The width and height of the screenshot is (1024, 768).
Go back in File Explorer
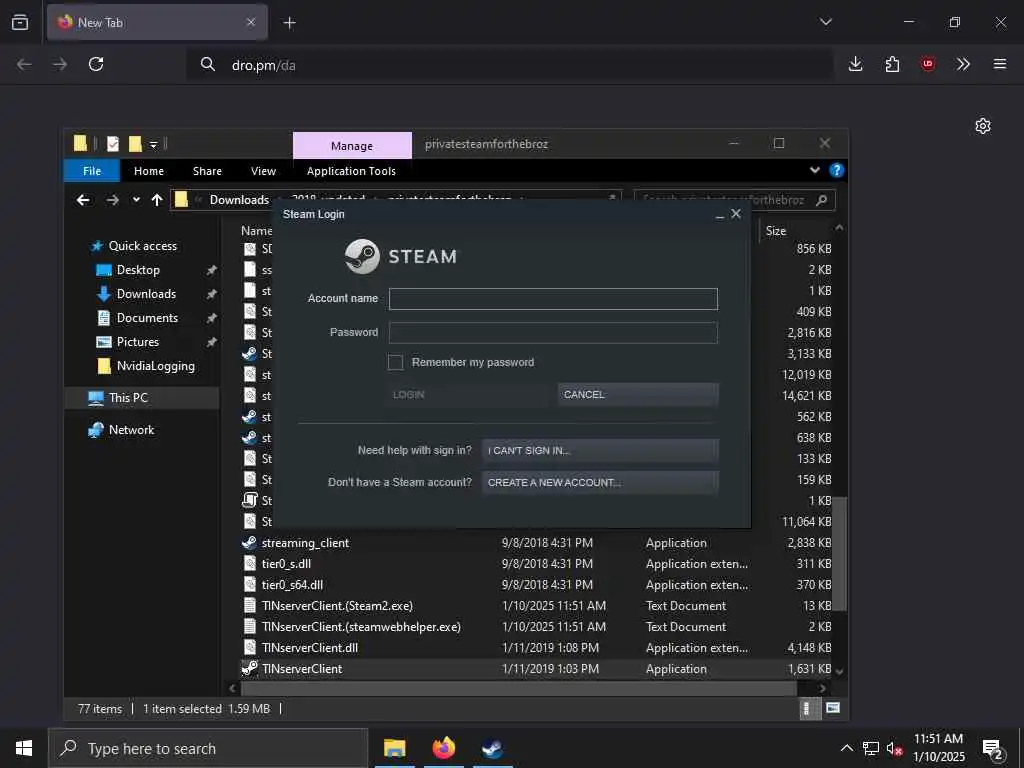pos(83,200)
